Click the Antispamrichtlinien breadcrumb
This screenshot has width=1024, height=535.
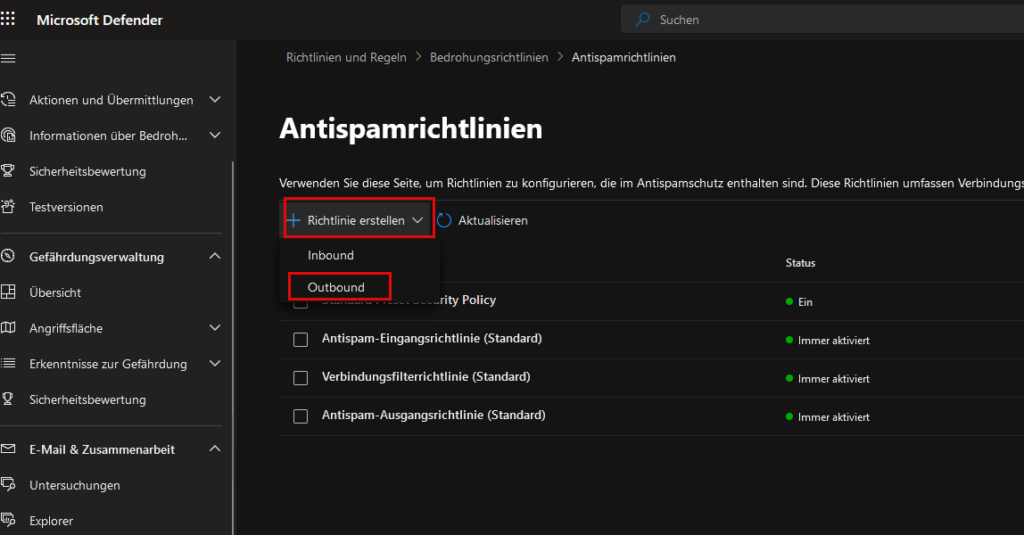pyautogui.click(x=624, y=57)
